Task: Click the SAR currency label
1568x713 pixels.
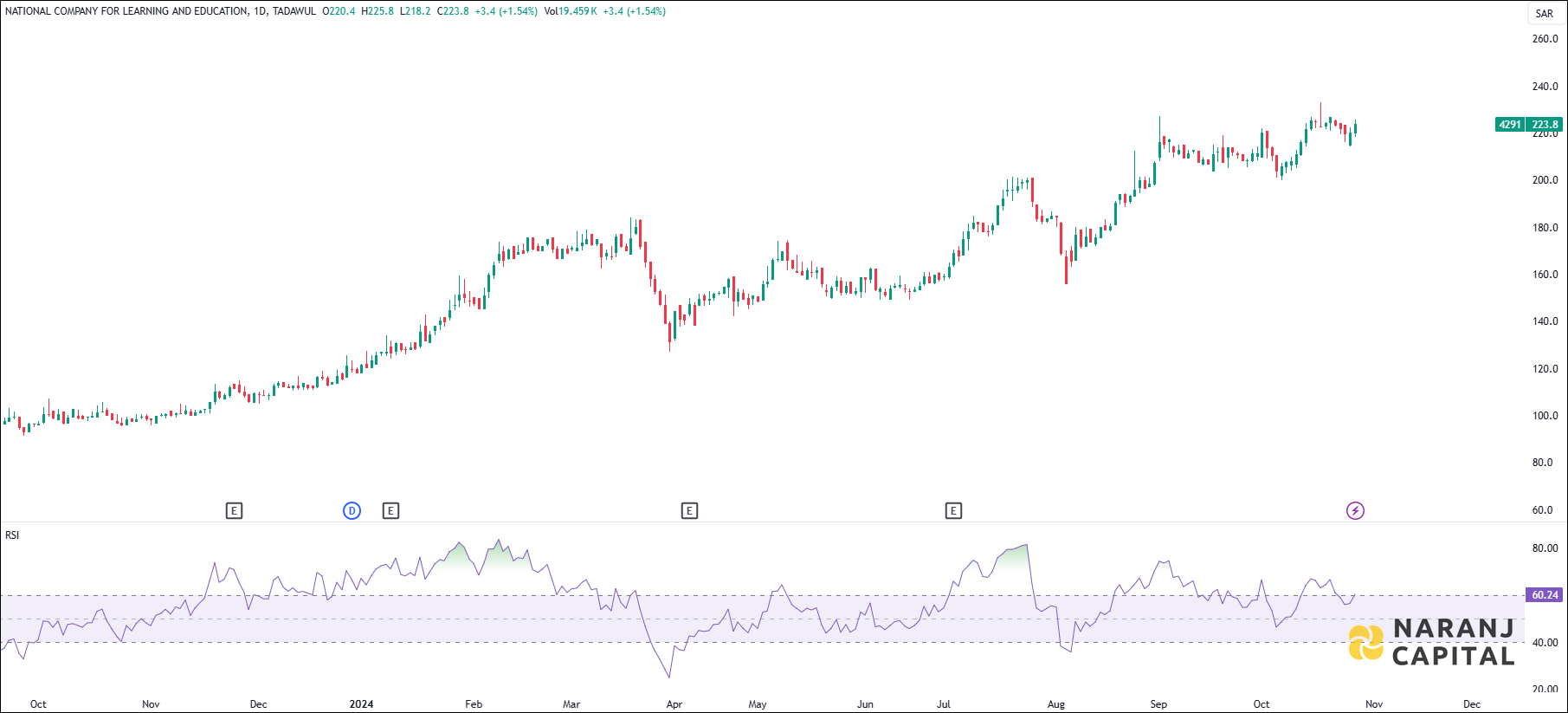Action: pyautogui.click(x=1545, y=14)
